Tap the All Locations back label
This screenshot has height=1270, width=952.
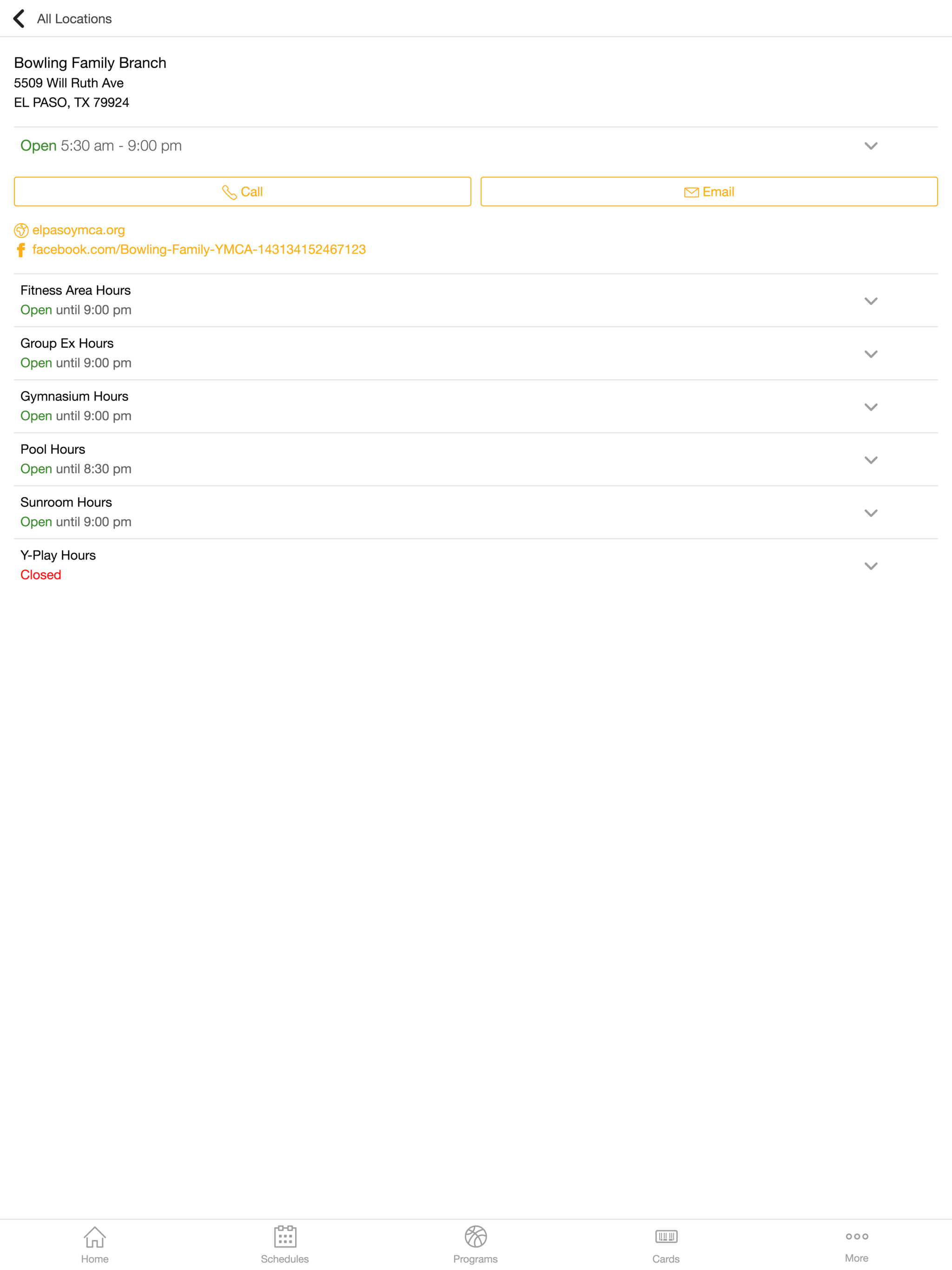74,19
